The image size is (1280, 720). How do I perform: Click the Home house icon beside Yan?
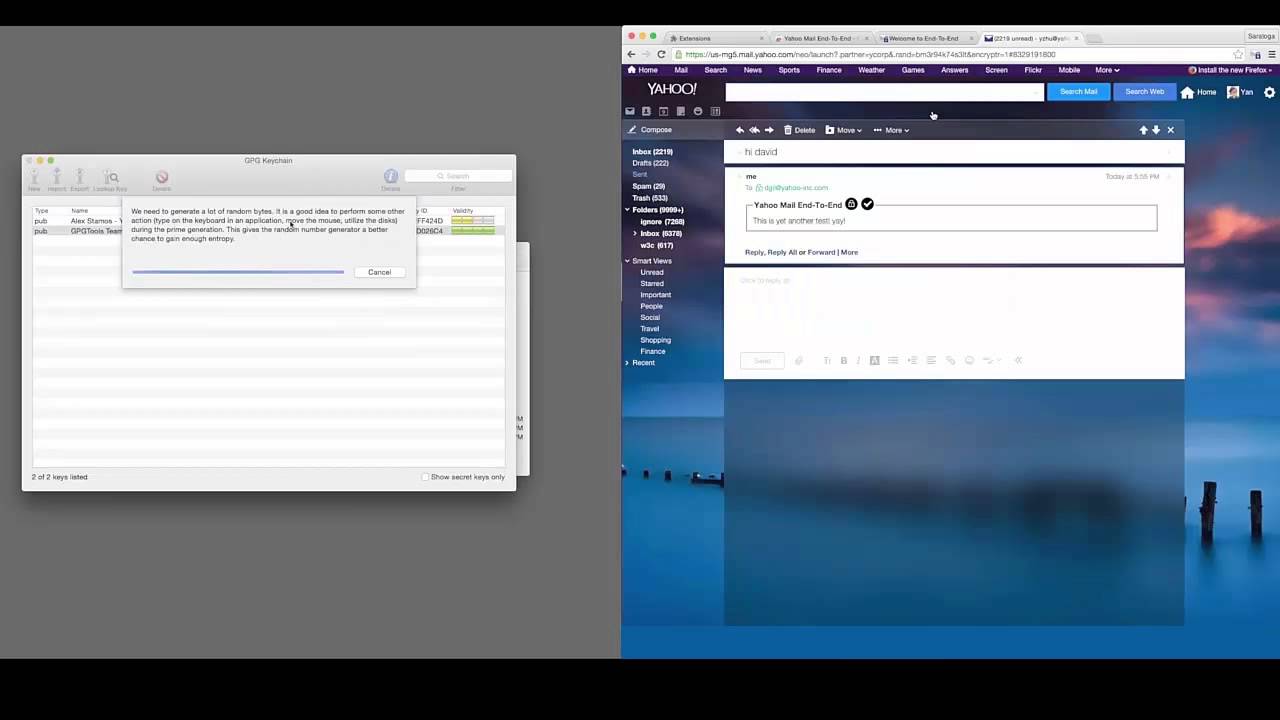tap(1187, 92)
